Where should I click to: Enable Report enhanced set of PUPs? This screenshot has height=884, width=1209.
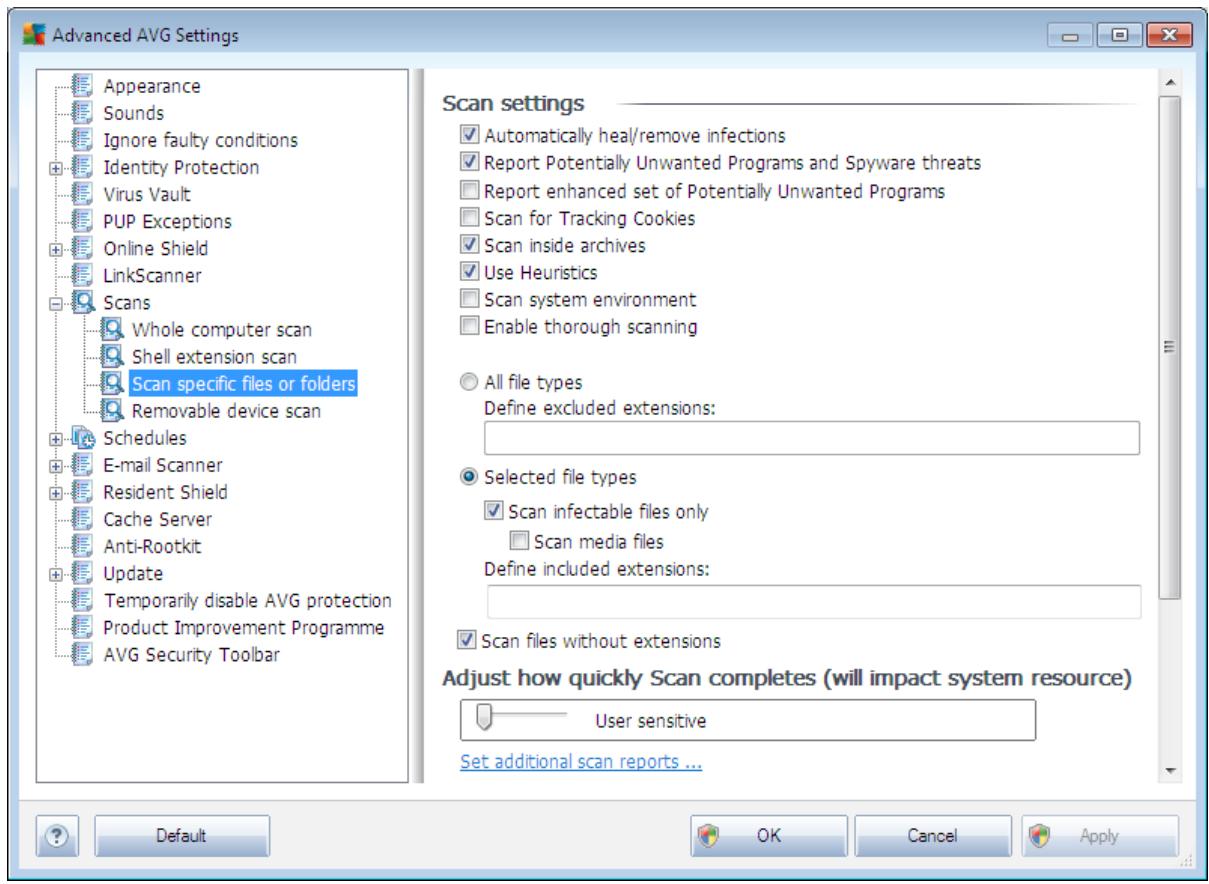pos(469,190)
